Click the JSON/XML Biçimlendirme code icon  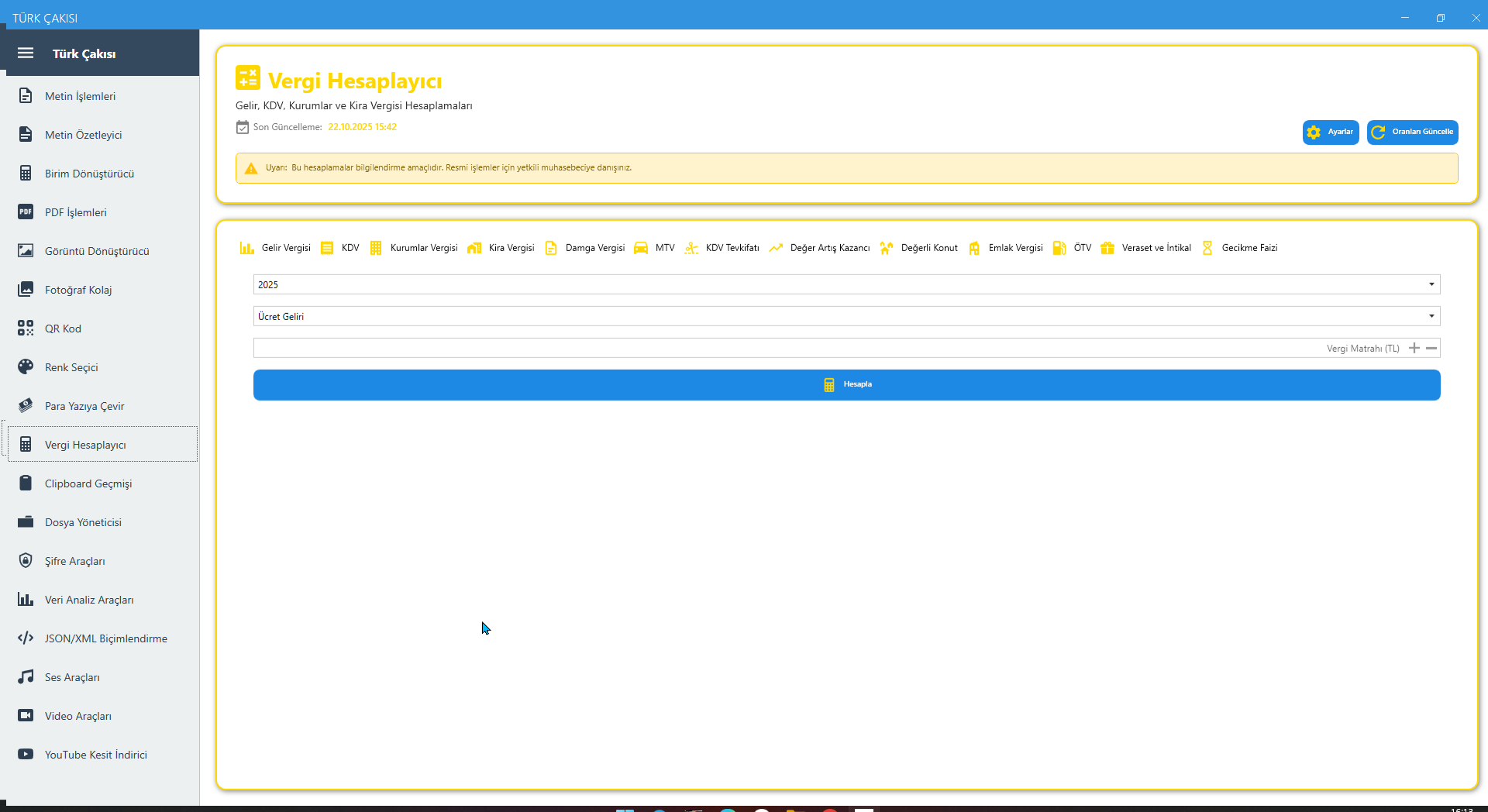point(26,638)
